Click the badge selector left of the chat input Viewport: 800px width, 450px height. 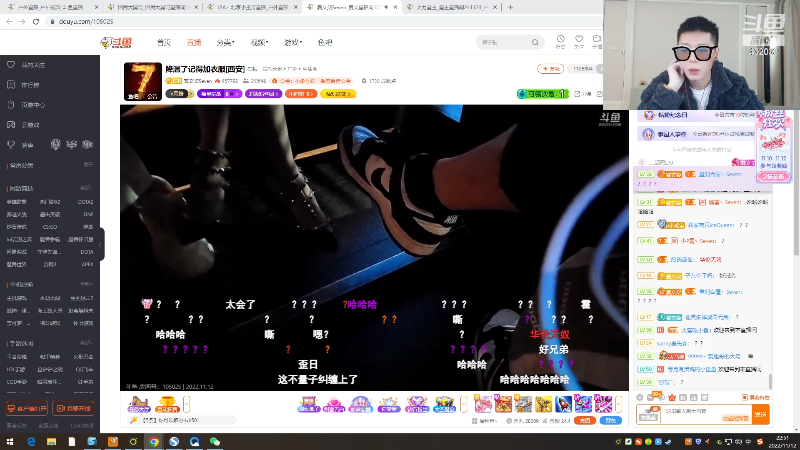[x=648, y=414]
